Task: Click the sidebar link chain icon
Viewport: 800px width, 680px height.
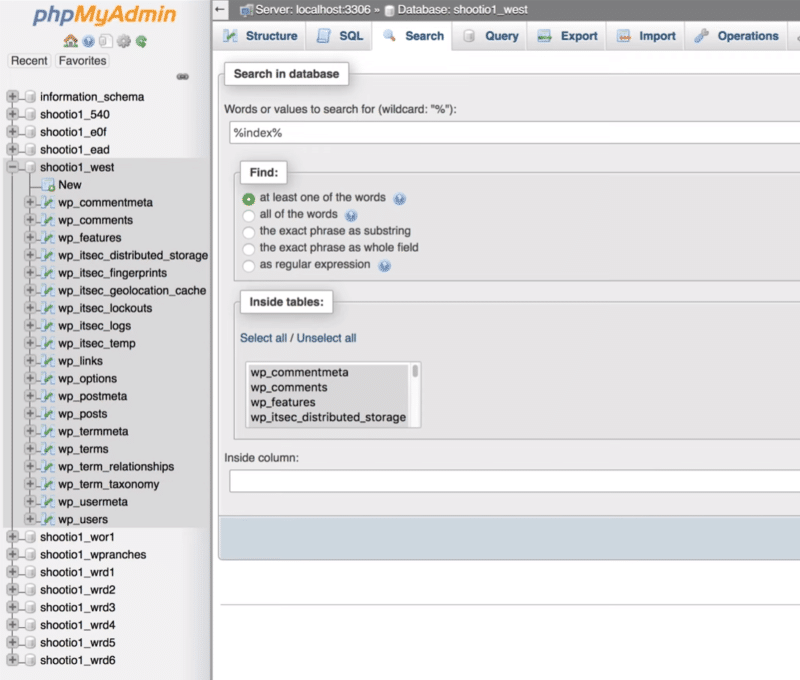Action: (183, 77)
